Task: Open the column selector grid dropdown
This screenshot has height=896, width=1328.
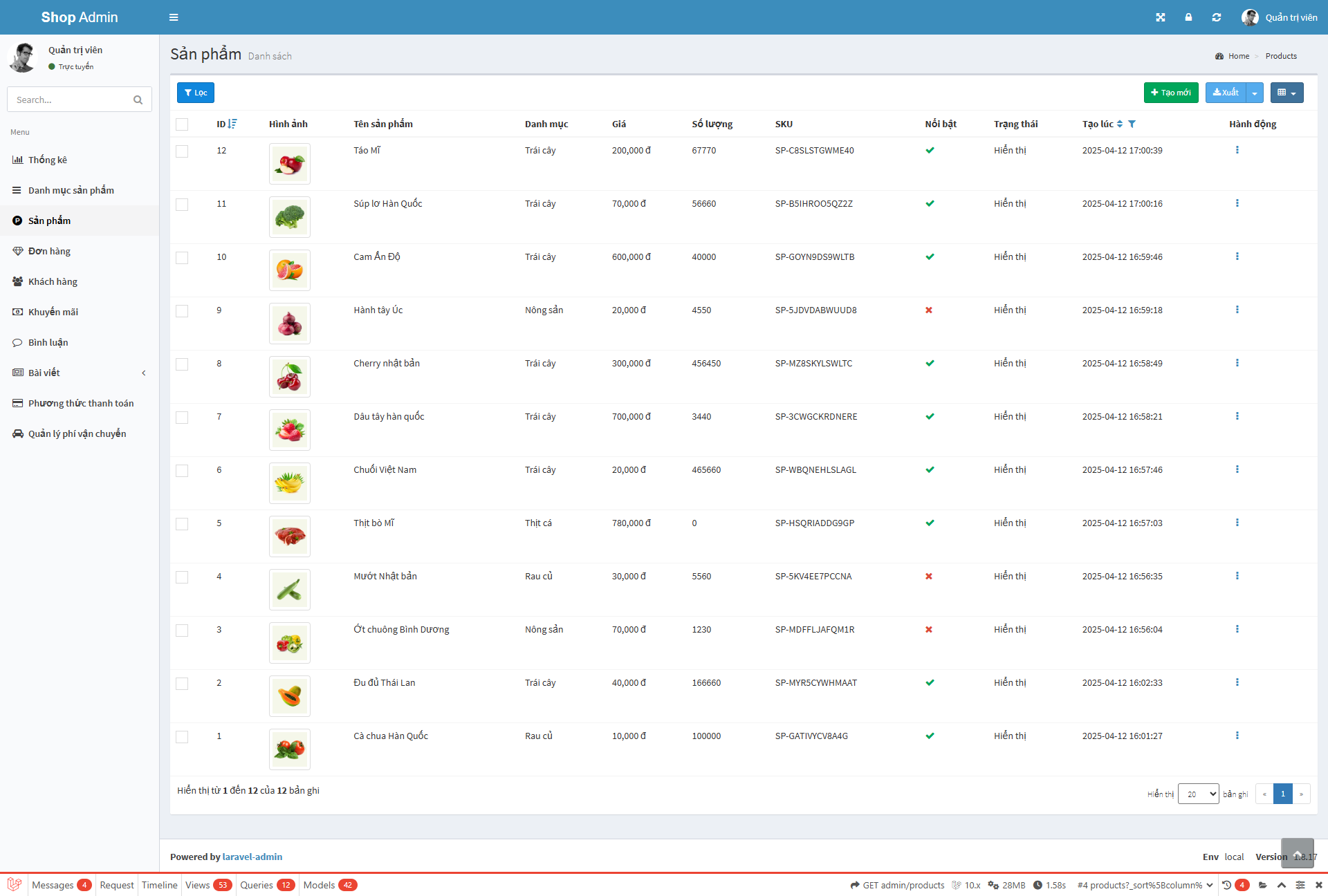Action: tap(1286, 93)
